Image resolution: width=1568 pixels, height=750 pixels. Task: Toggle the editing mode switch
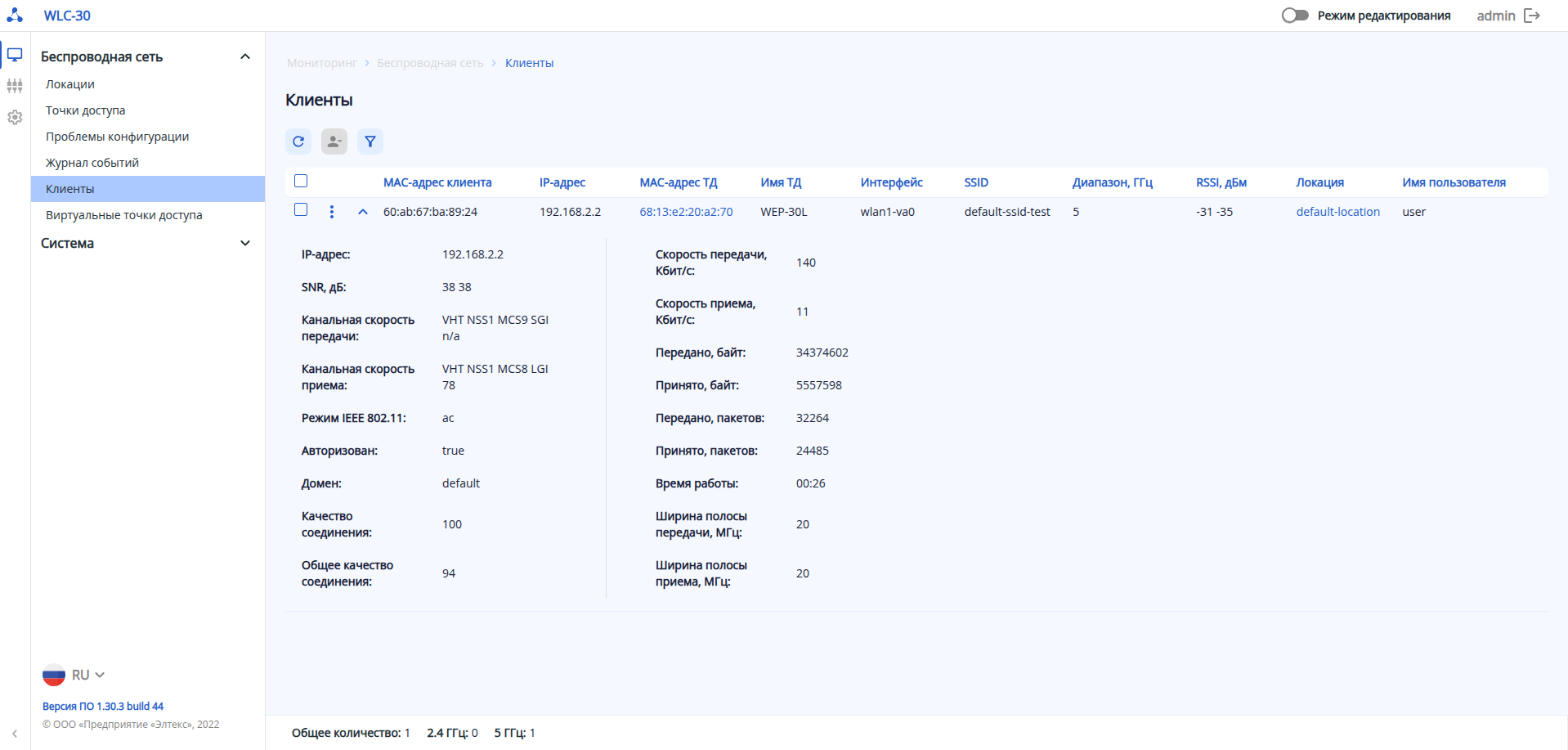(x=1295, y=16)
